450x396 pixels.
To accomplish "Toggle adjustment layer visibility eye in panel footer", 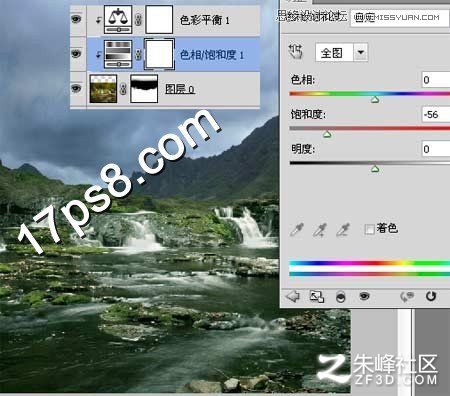I will coord(364,296).
